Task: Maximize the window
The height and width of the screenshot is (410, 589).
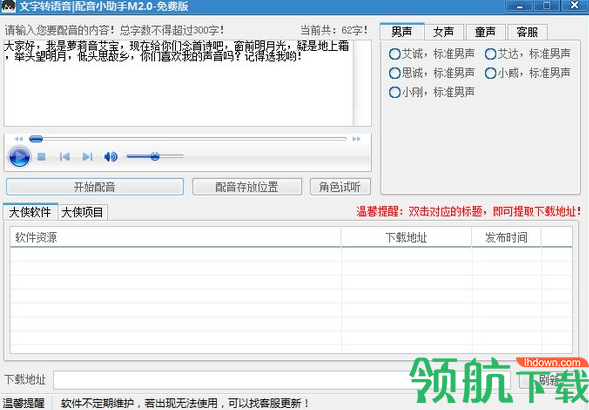Action: 547,6
